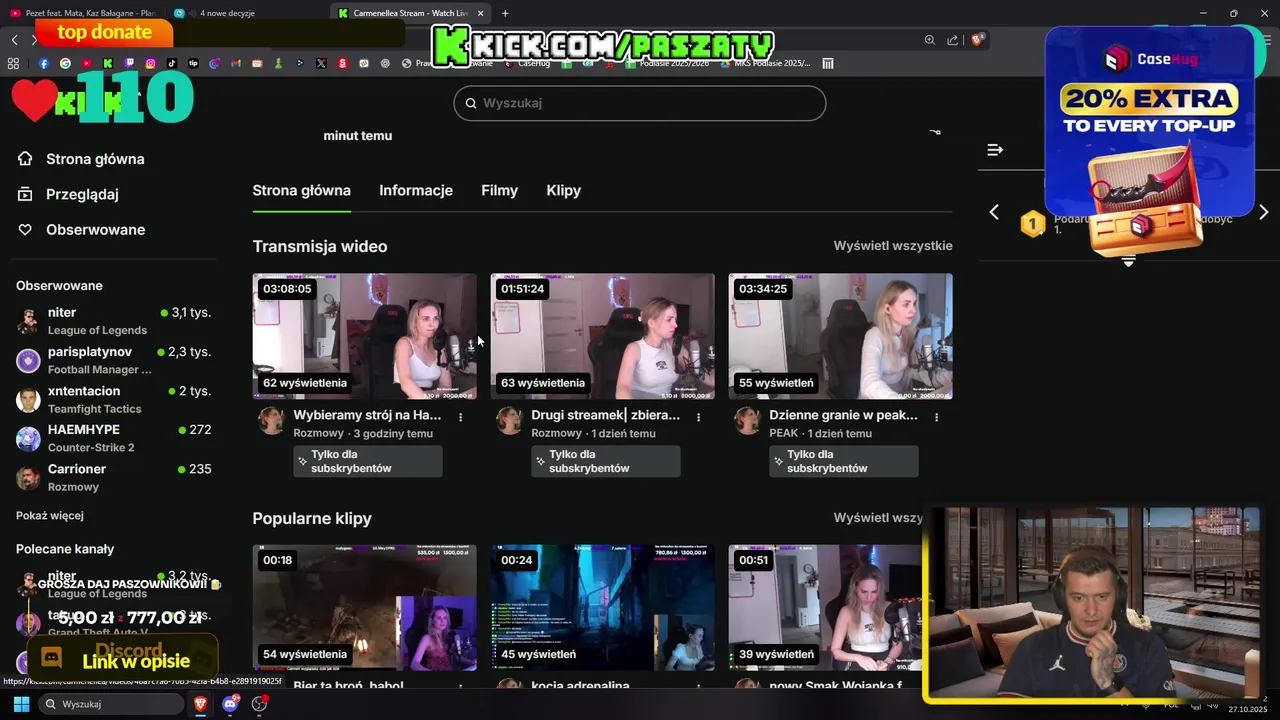Click avatar beside Dzienne granie video

tap(748, 421)
